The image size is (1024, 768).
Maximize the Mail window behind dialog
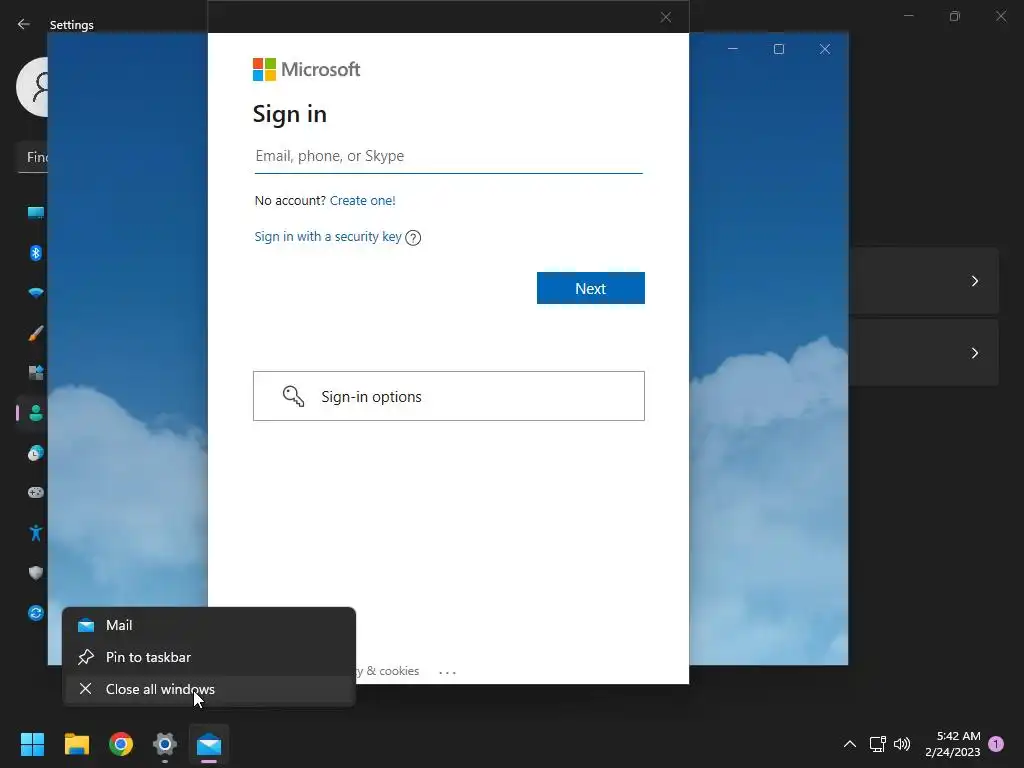778,49
